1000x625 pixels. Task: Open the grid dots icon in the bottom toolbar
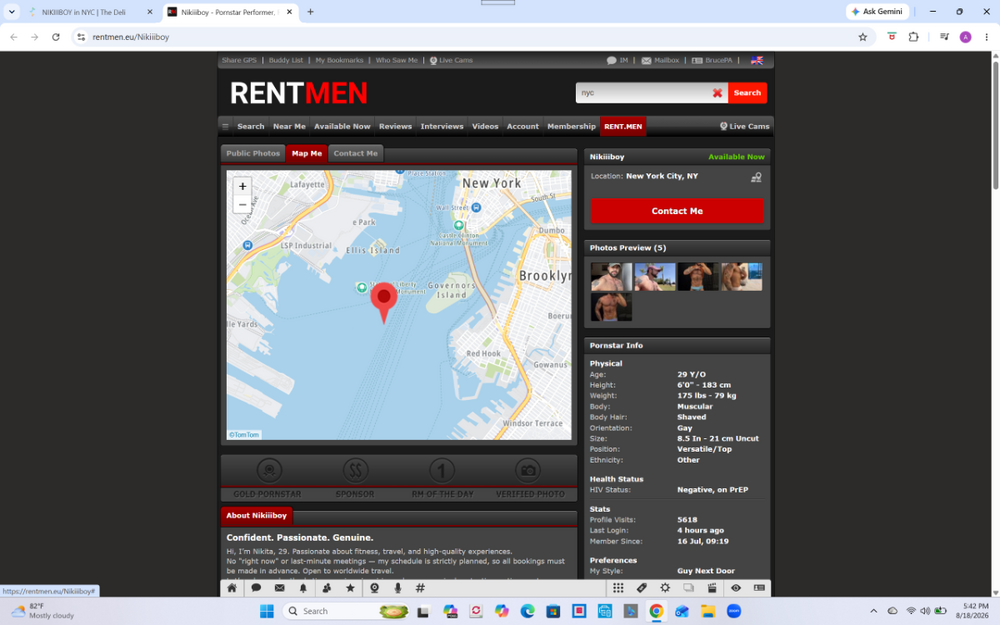click(x=618, y=588)
